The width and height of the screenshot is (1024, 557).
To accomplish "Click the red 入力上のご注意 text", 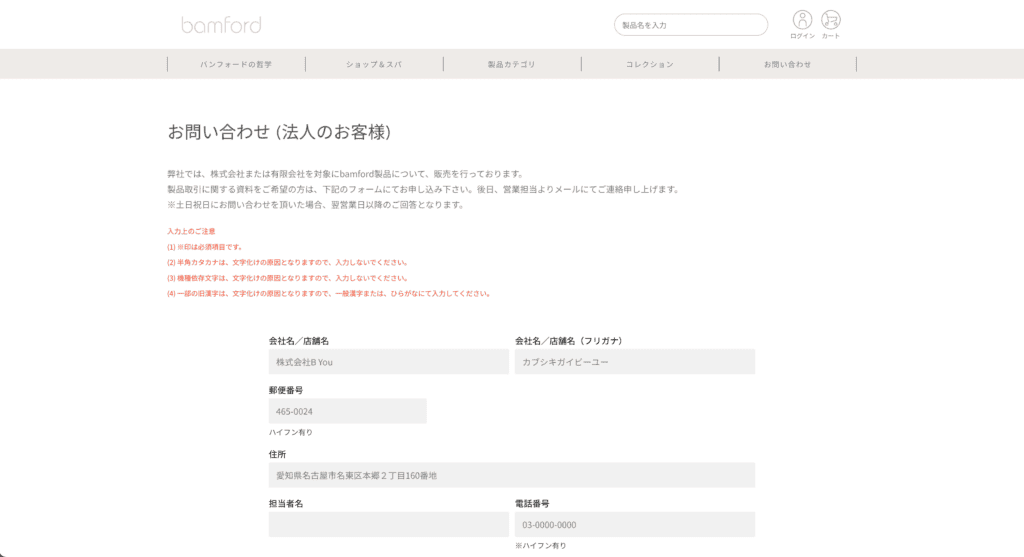I will point(191,231).
